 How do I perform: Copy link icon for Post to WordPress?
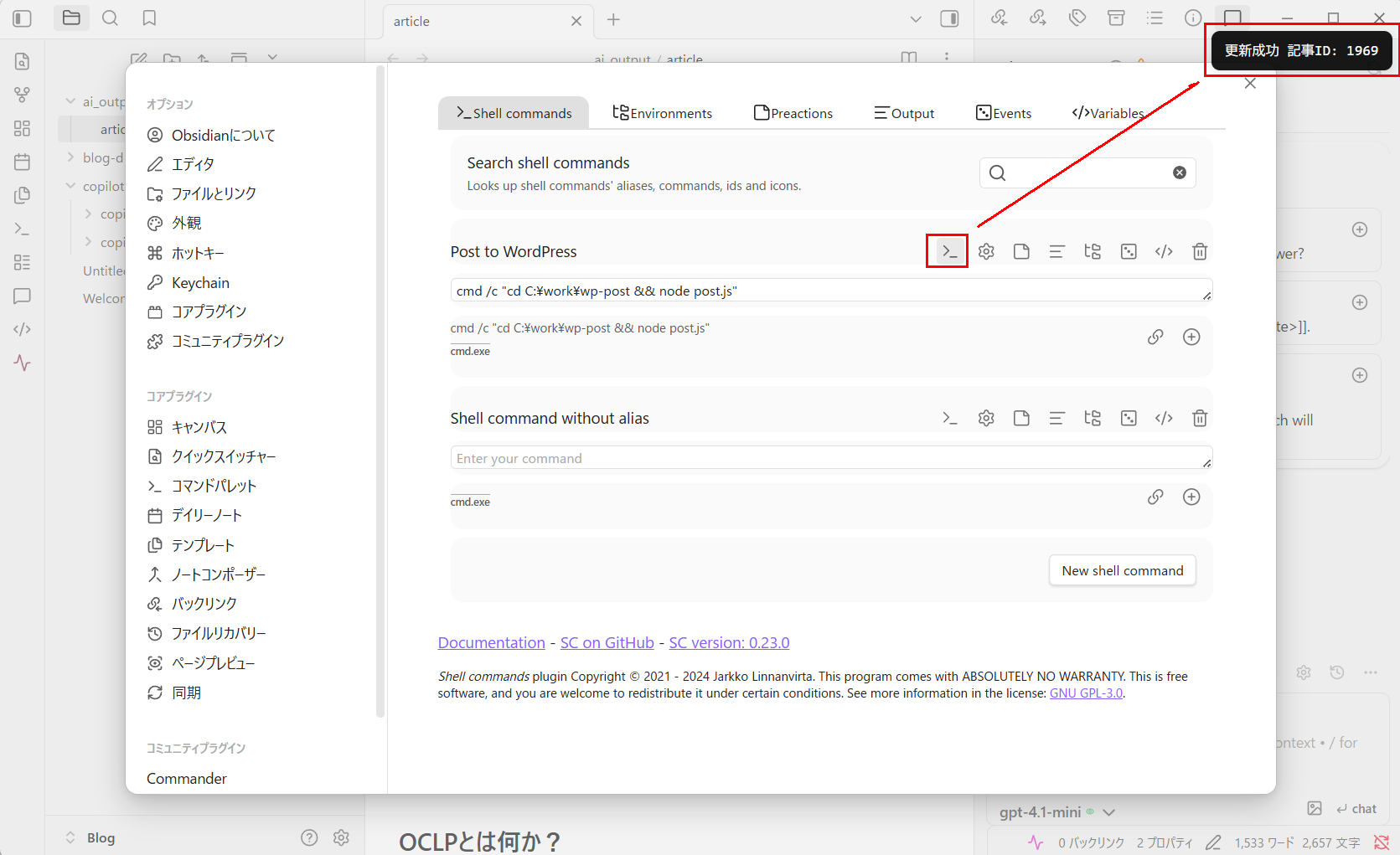[1155, 337]
